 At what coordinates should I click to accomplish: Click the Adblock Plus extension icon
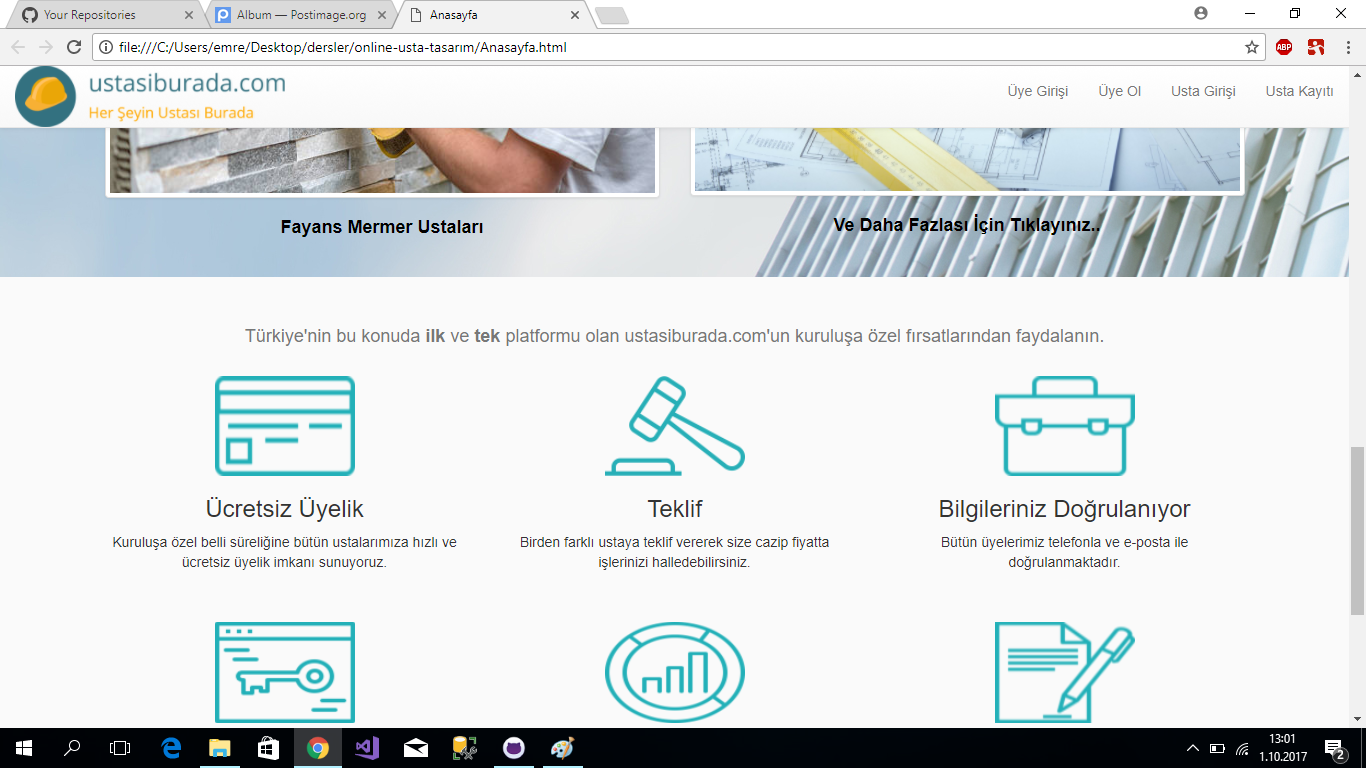[1283, 46]
